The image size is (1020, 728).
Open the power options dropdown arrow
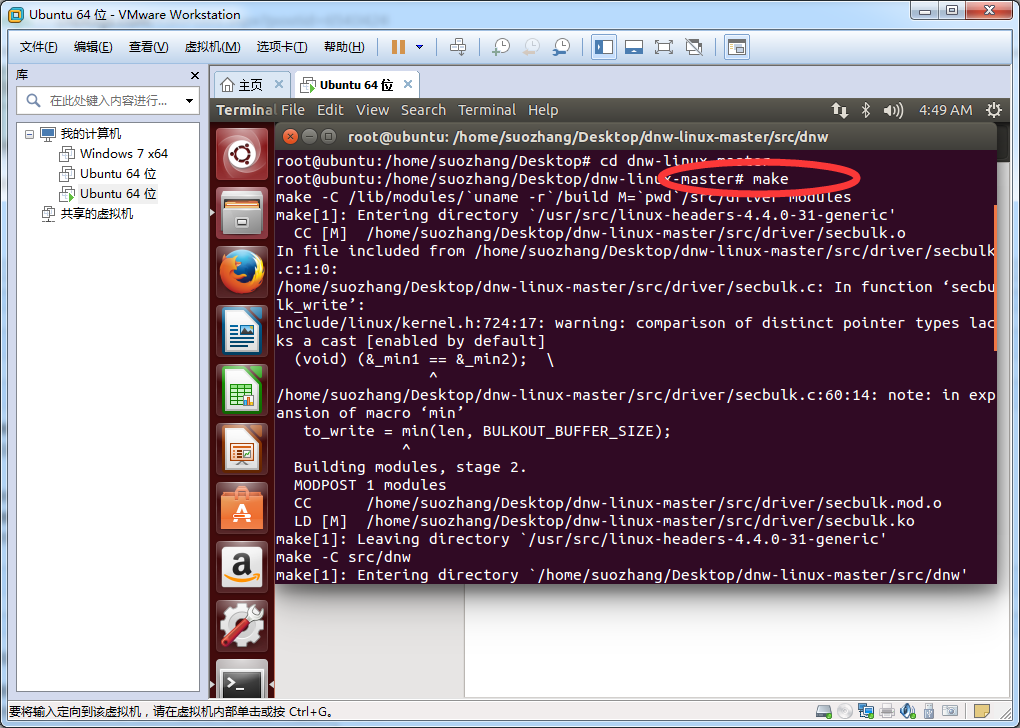[420, 47]
